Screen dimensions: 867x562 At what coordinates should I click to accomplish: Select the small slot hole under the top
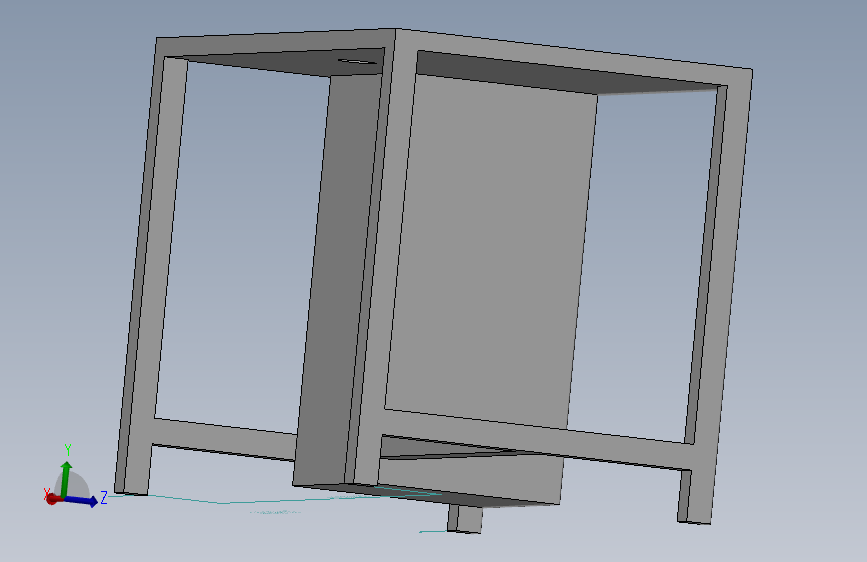[x=357, y=61]
